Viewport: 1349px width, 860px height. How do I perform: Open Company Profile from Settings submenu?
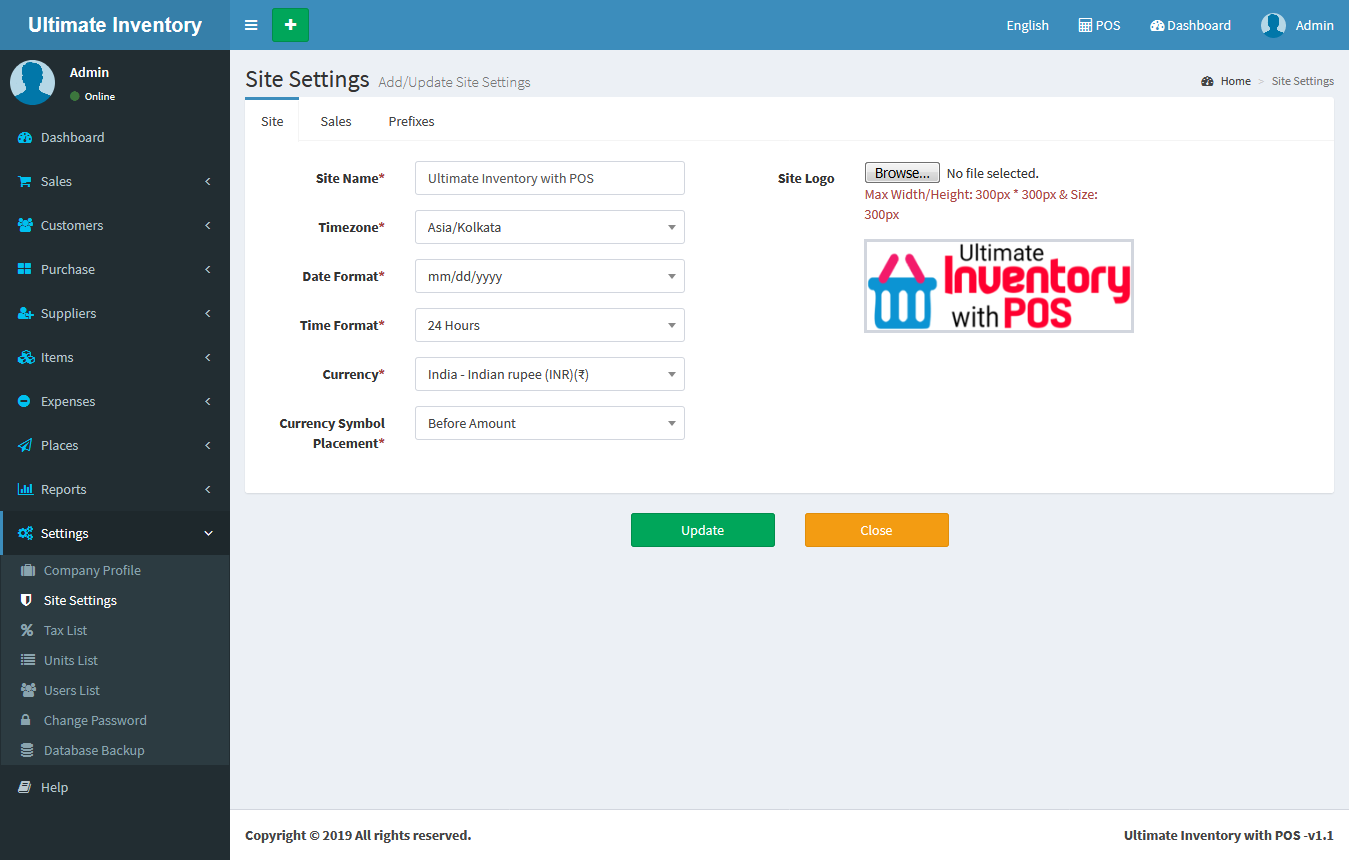(92, 570)
